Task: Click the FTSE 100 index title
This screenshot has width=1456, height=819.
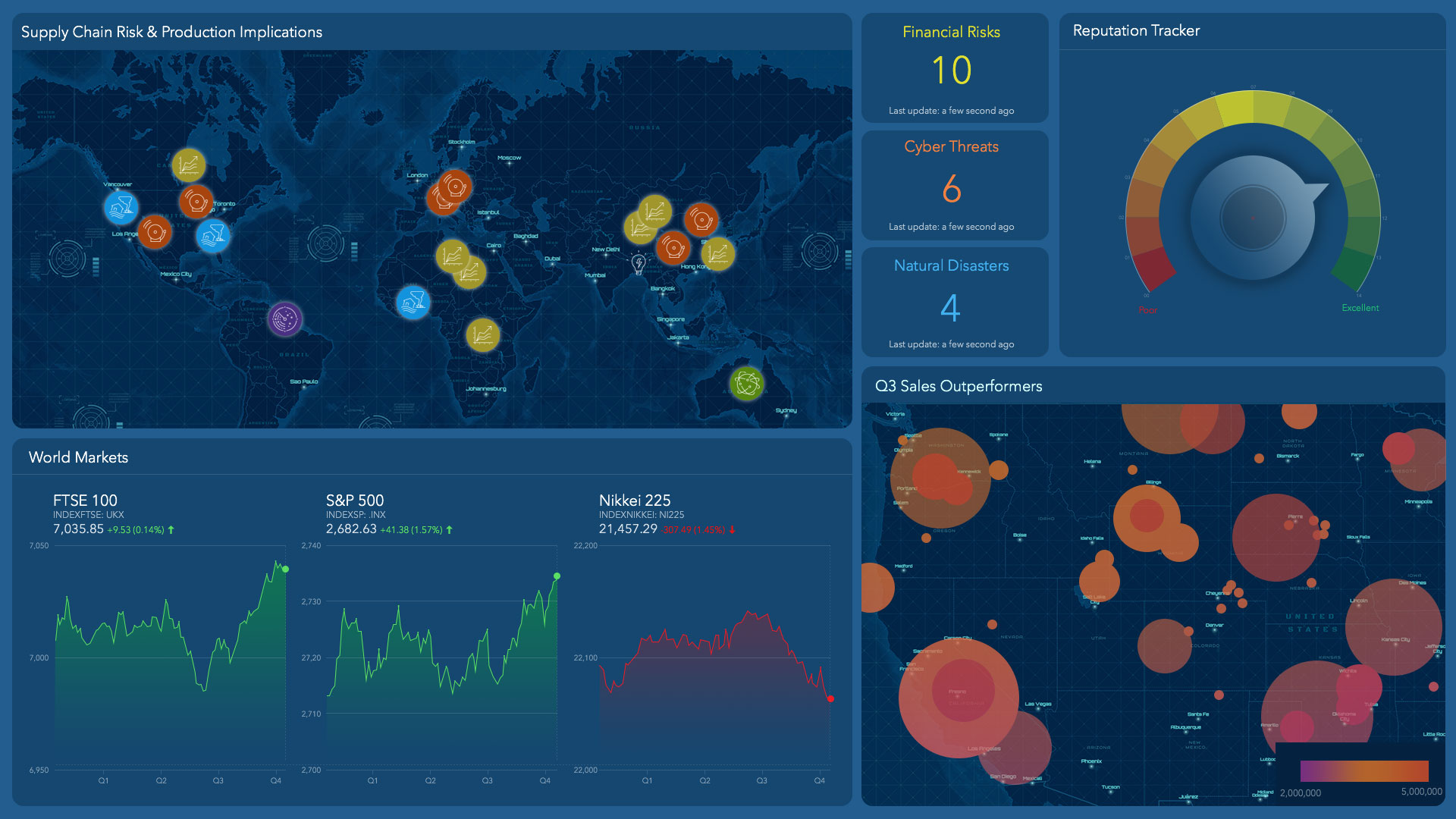Action: pos(85,500)
